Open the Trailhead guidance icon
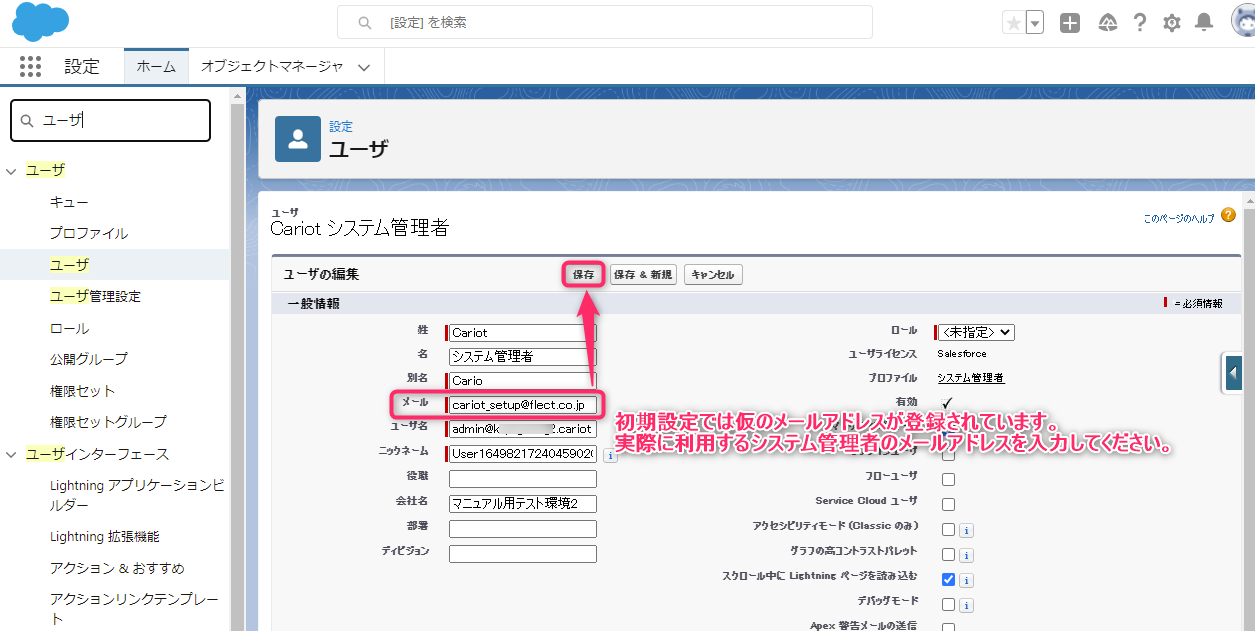Viewport: 1255px width, 631px height. point(1107,23)
